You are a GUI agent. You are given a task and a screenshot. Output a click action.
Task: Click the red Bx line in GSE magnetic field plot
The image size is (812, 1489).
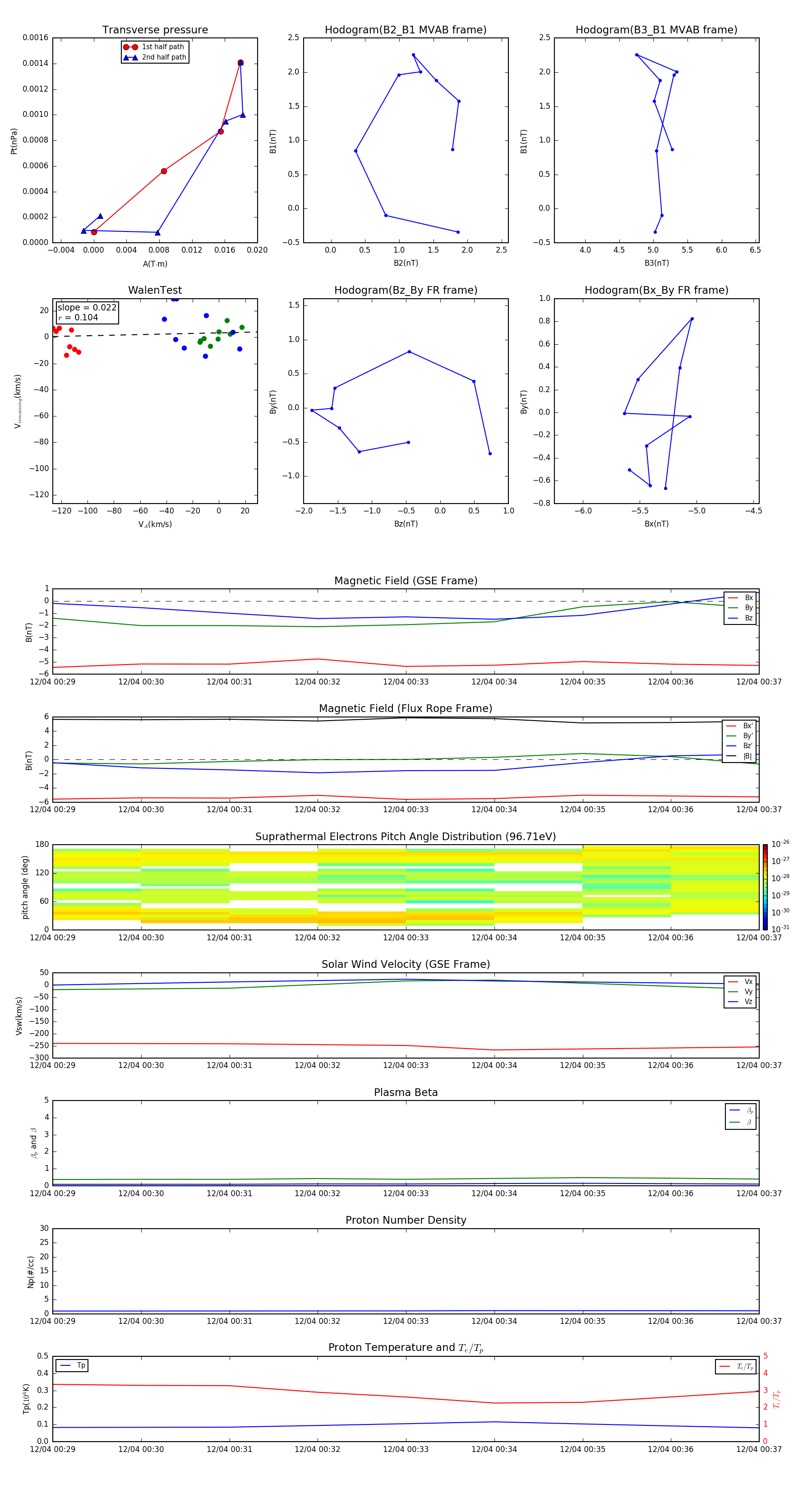point(406,666)
